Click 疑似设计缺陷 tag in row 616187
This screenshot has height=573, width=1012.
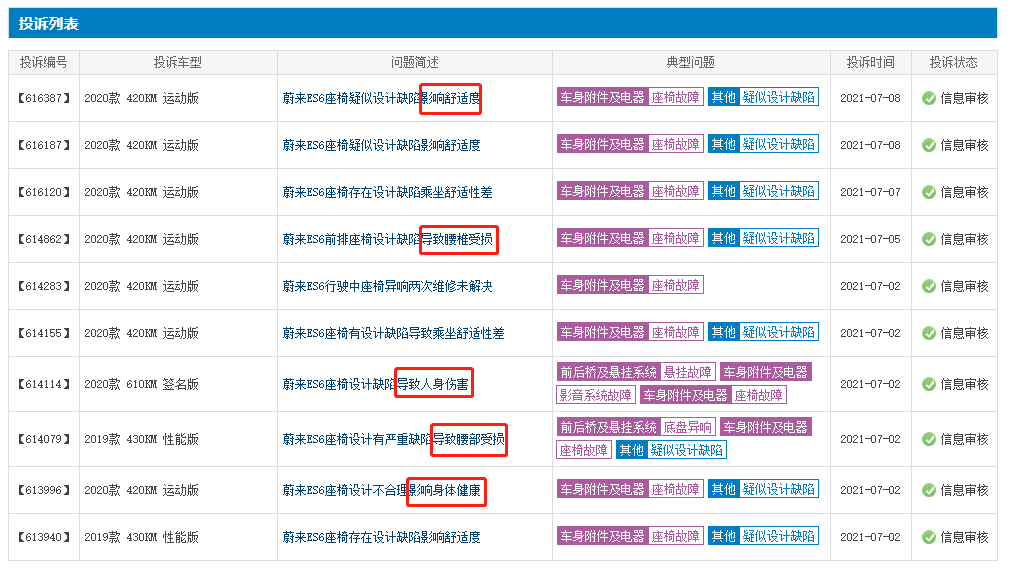point(778,145)
